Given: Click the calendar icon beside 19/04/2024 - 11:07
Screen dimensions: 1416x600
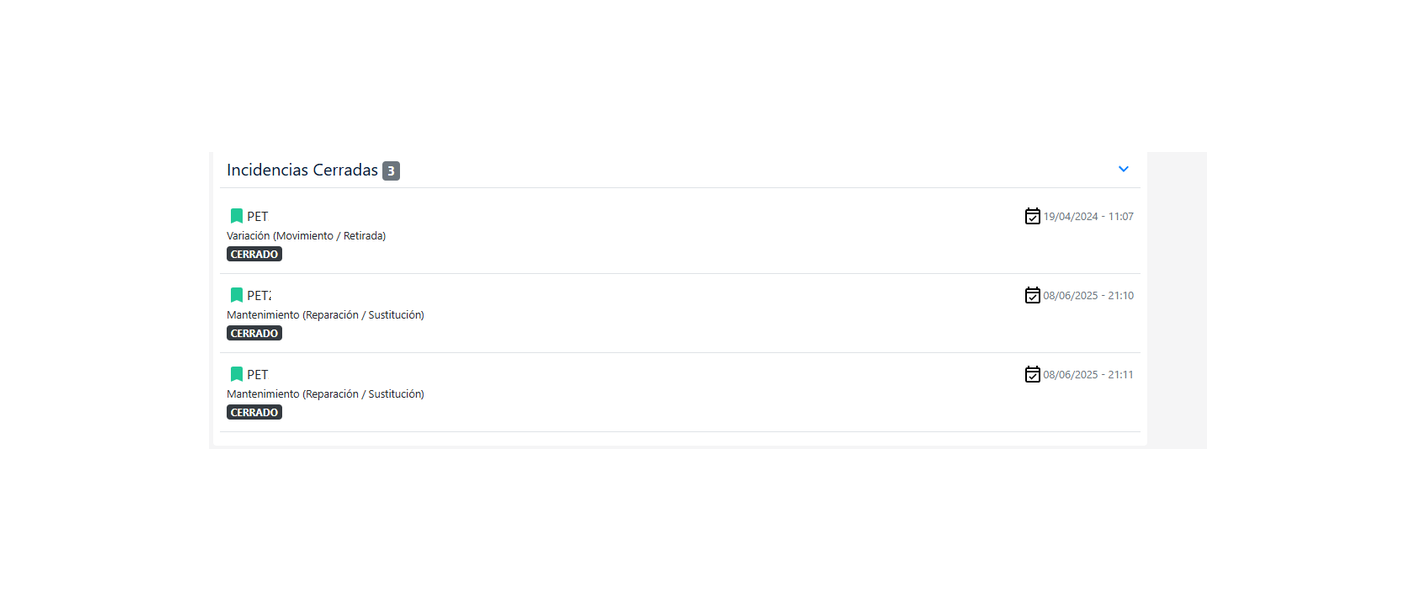Looking at the screenshot, I should (x=1032, y=216).
